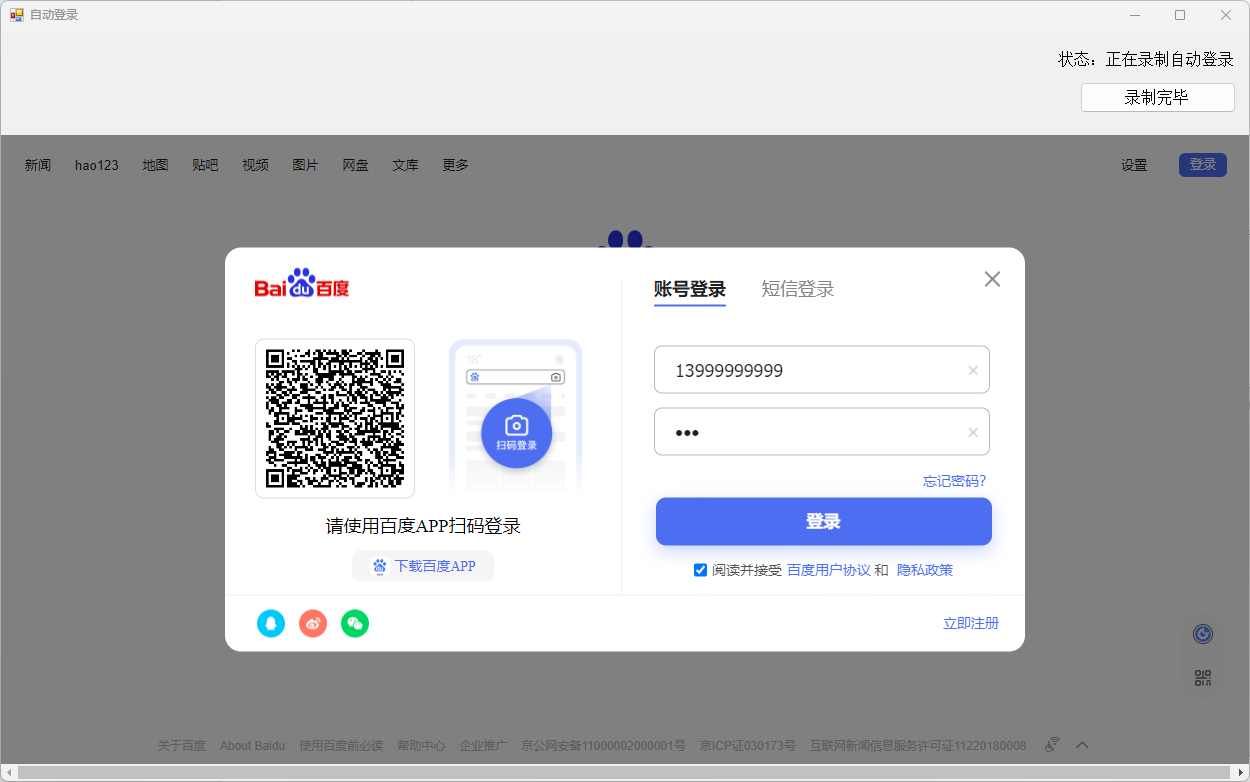Open the 忘记密码? link
This screenshot has height=782, width=1250.
coord(954,481)
